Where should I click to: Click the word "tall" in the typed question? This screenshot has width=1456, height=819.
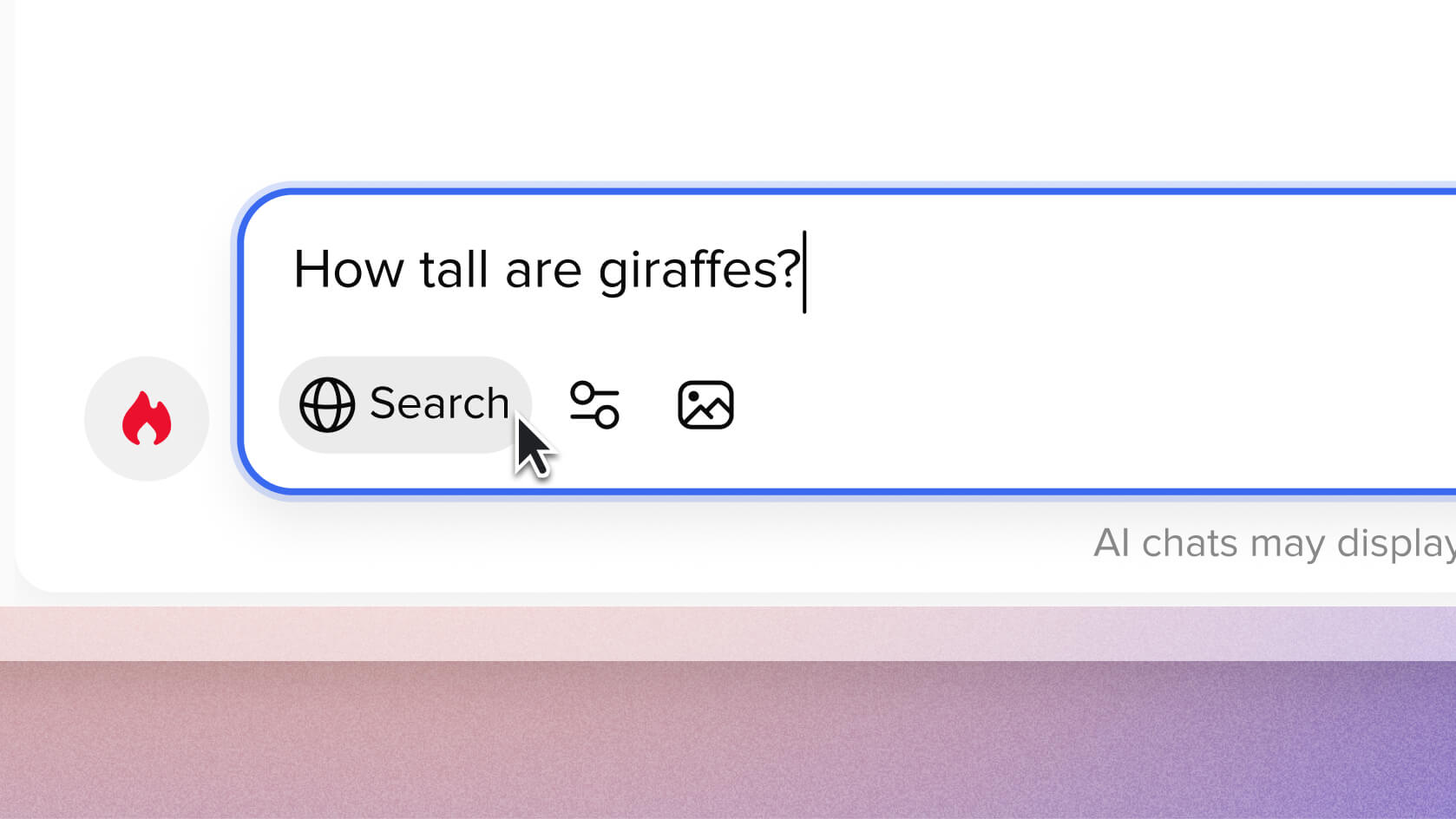click(x=454, y=269)
